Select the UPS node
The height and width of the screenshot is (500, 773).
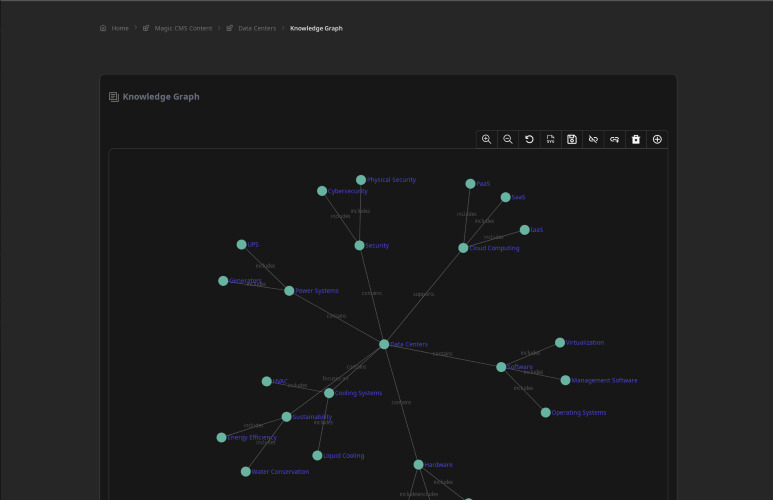242,245
